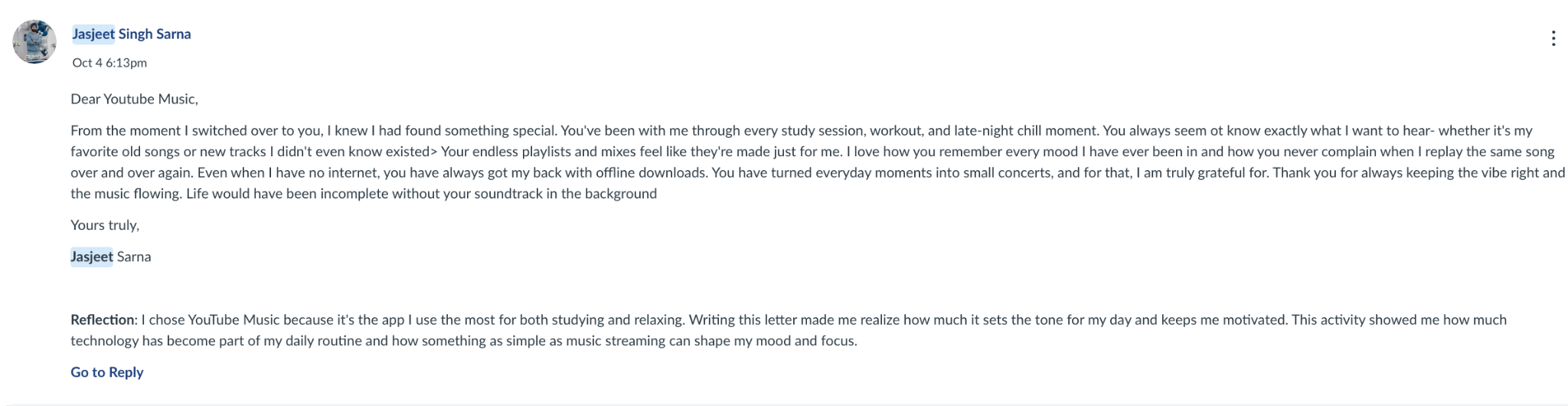Click the "Dear Youtube Music," greeting
The height and width of the screenshot is (406, 1568).
click(134, 99)
